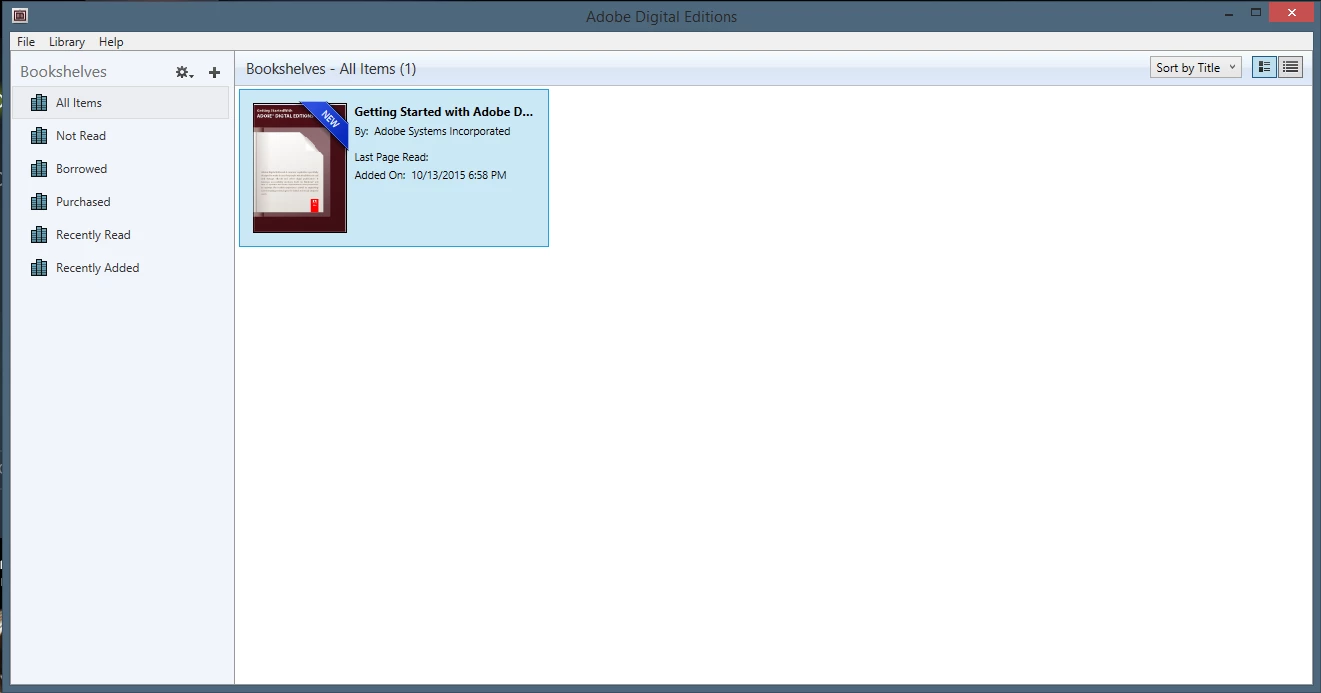This screenshot has width=1321, height=693.
Task: Click the Getting Started book cover thumbnail
Action: pyautogui.click(x=300, y=168)
